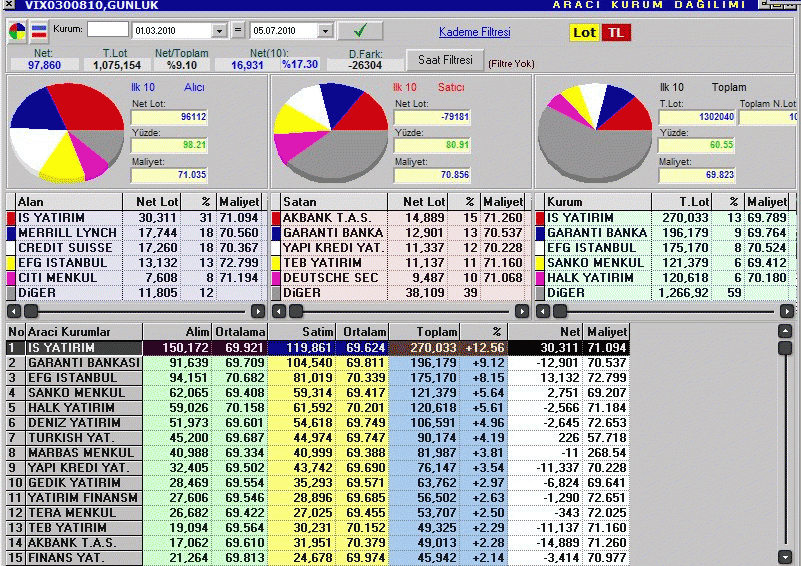Switch to Lot display mode
The height and width of the screenshot is (566, 801).
tap(584, 33)
